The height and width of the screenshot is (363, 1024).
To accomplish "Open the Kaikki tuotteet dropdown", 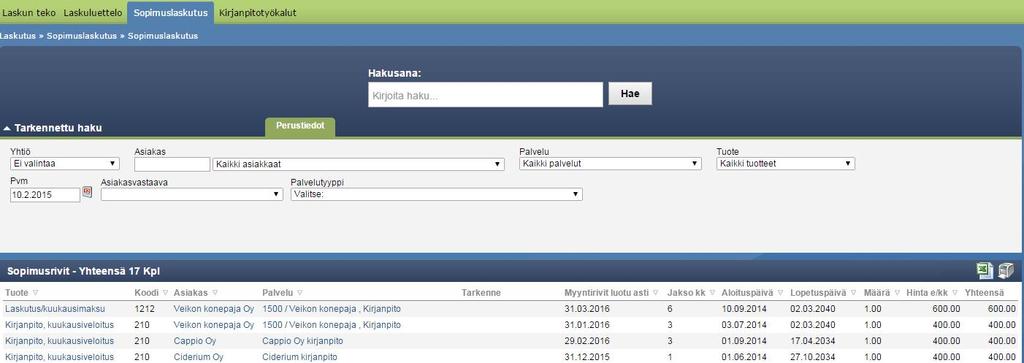I will (786, 164).
